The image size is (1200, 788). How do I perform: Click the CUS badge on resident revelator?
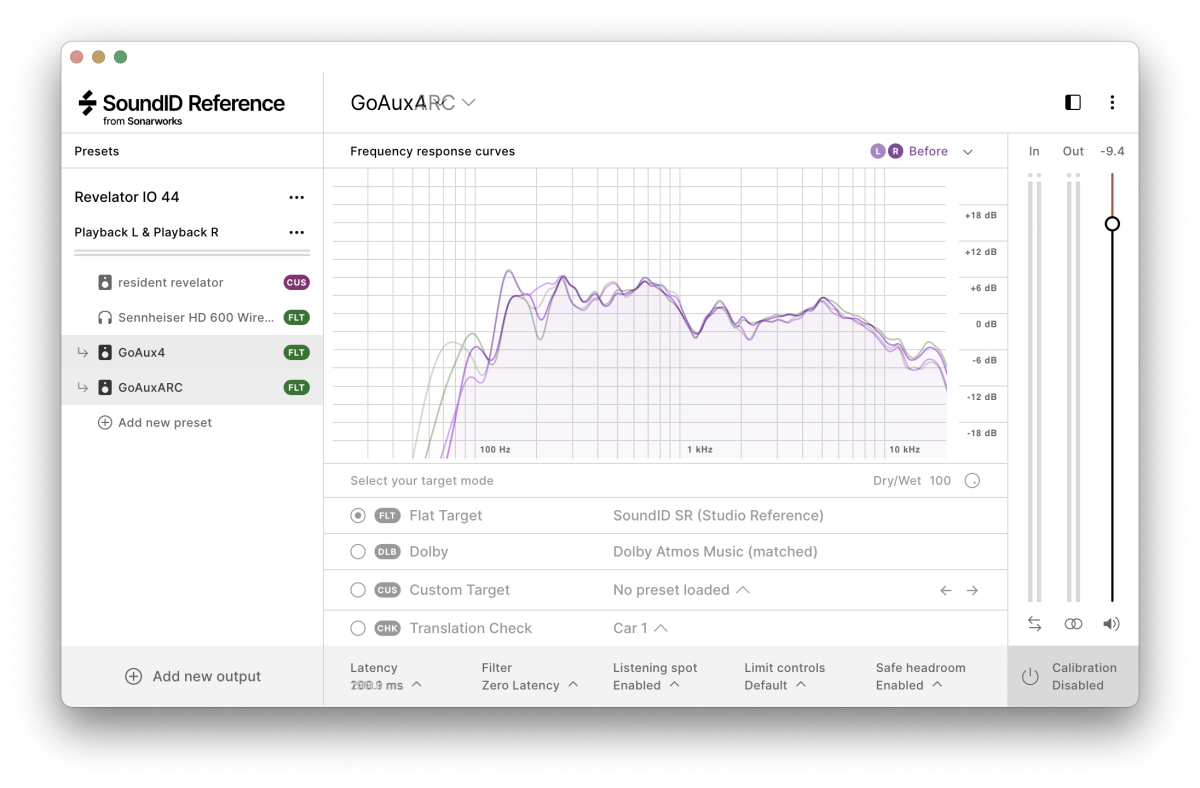click(296, 282)
